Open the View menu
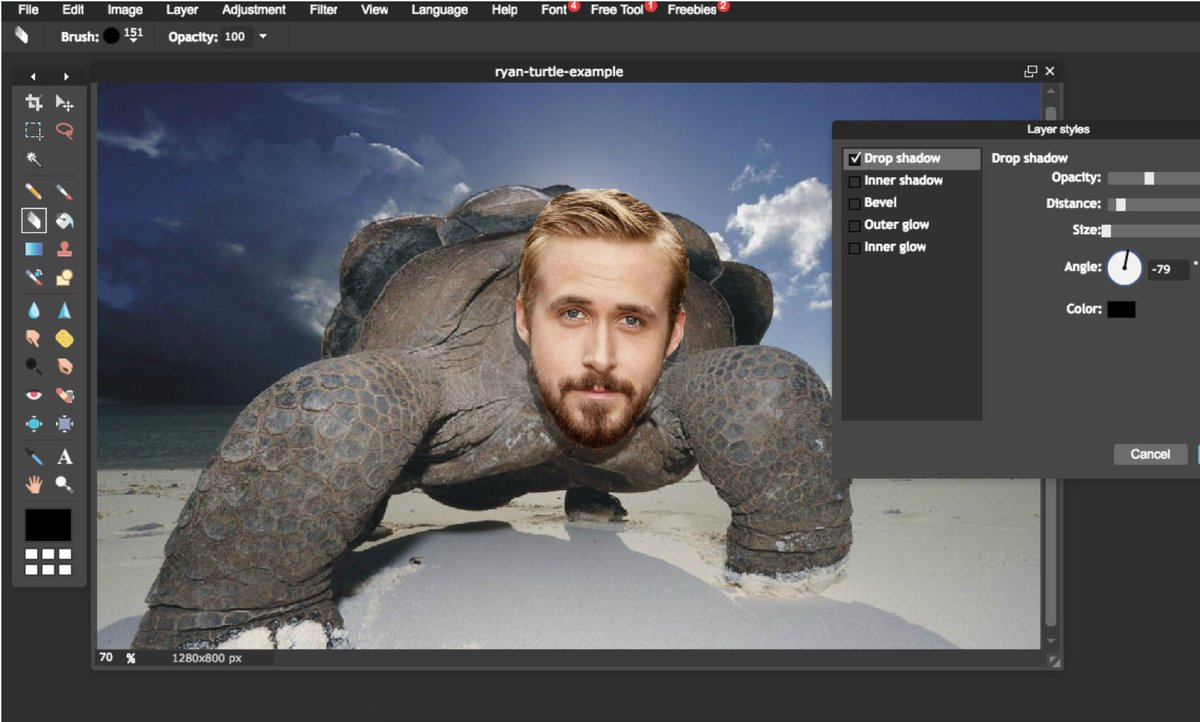 [x=375, y=10]
